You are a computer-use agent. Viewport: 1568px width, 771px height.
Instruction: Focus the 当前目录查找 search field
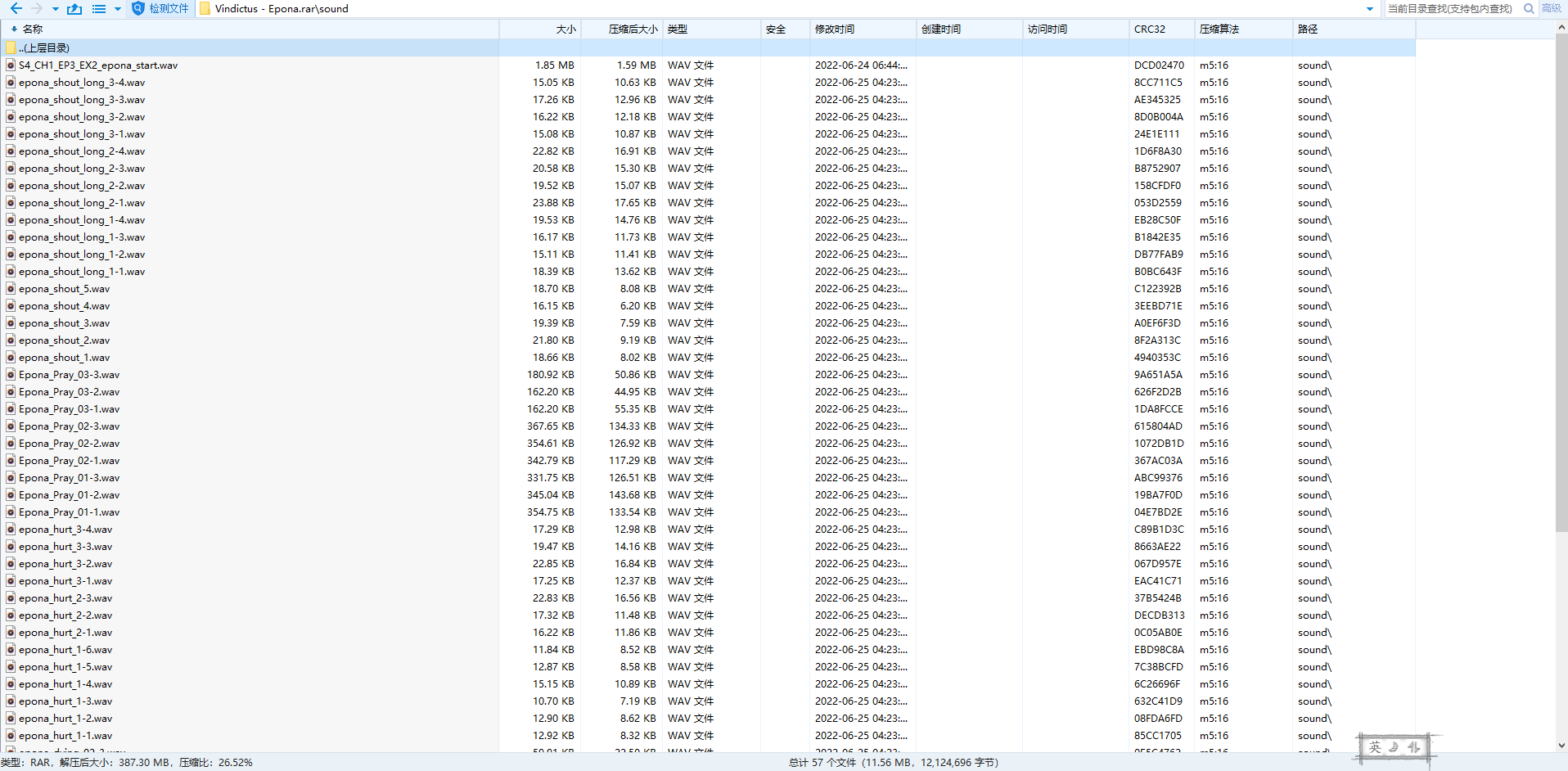pos(1450,8)
